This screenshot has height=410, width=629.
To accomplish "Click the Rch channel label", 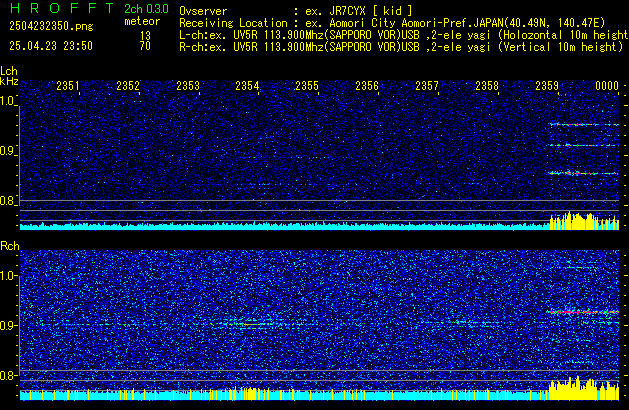I will point(10,246).
